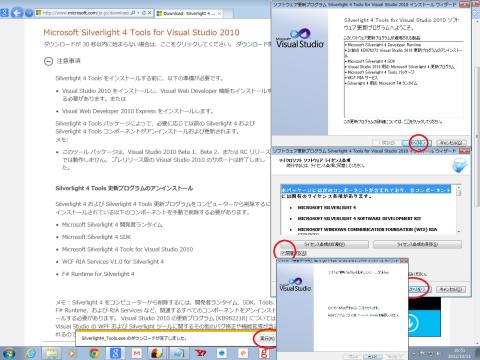Select Microsoft Silverlight 4 Developer Runtime list entry
Screen dimensions: 480x360
tap(384, 45)
